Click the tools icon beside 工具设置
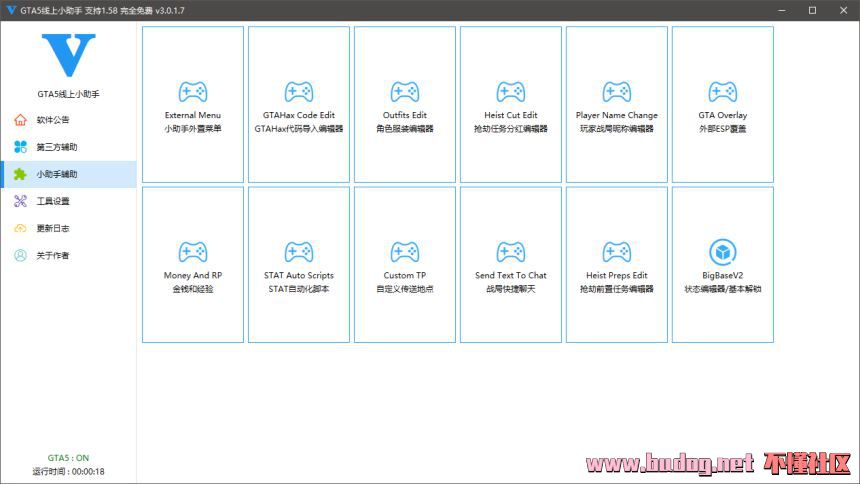 click(20, 201)
